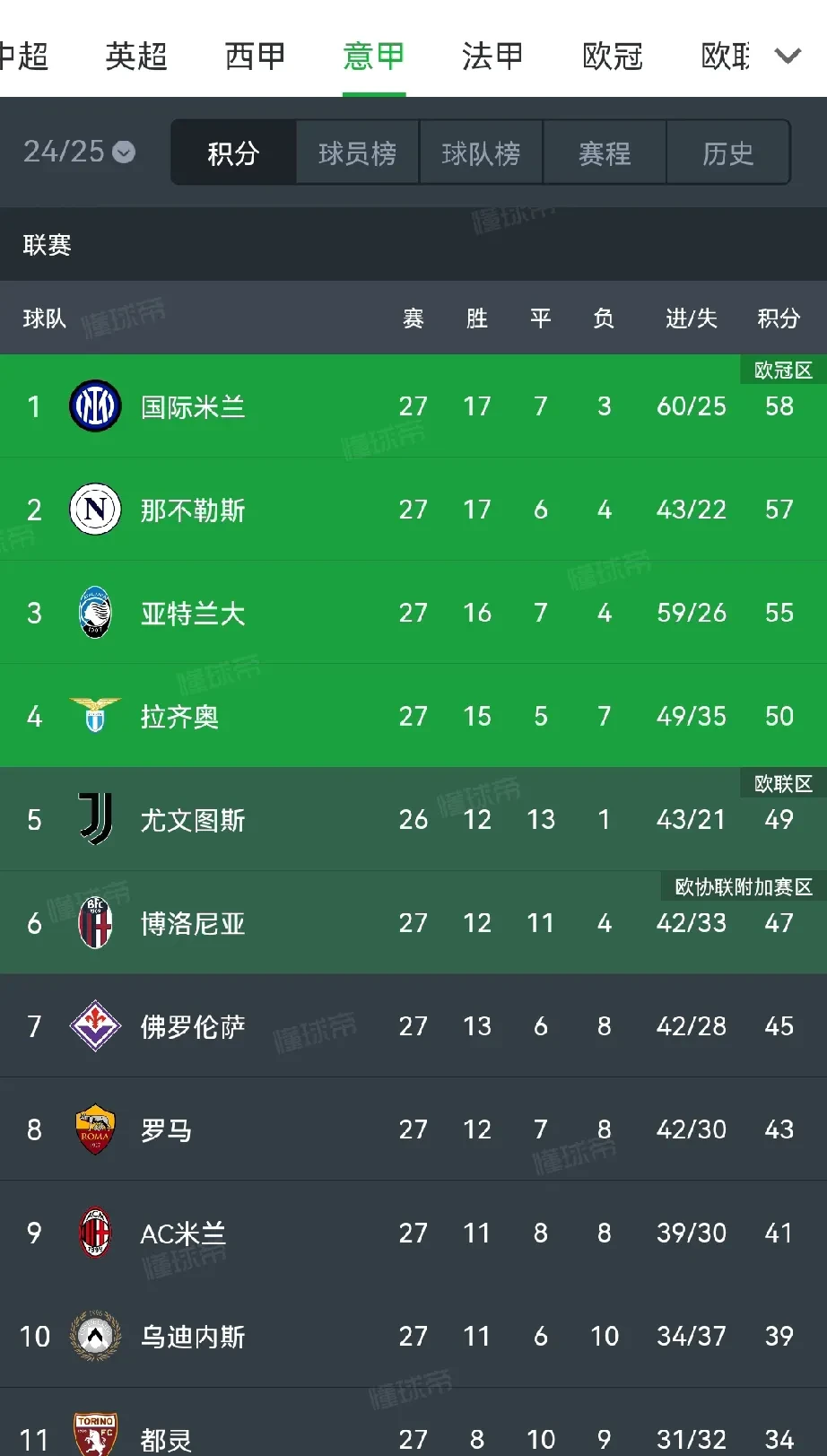The height and width of the screenshot is (1456, 827).
Task: Click the Fiorentina club logo
Action: 95,1025
